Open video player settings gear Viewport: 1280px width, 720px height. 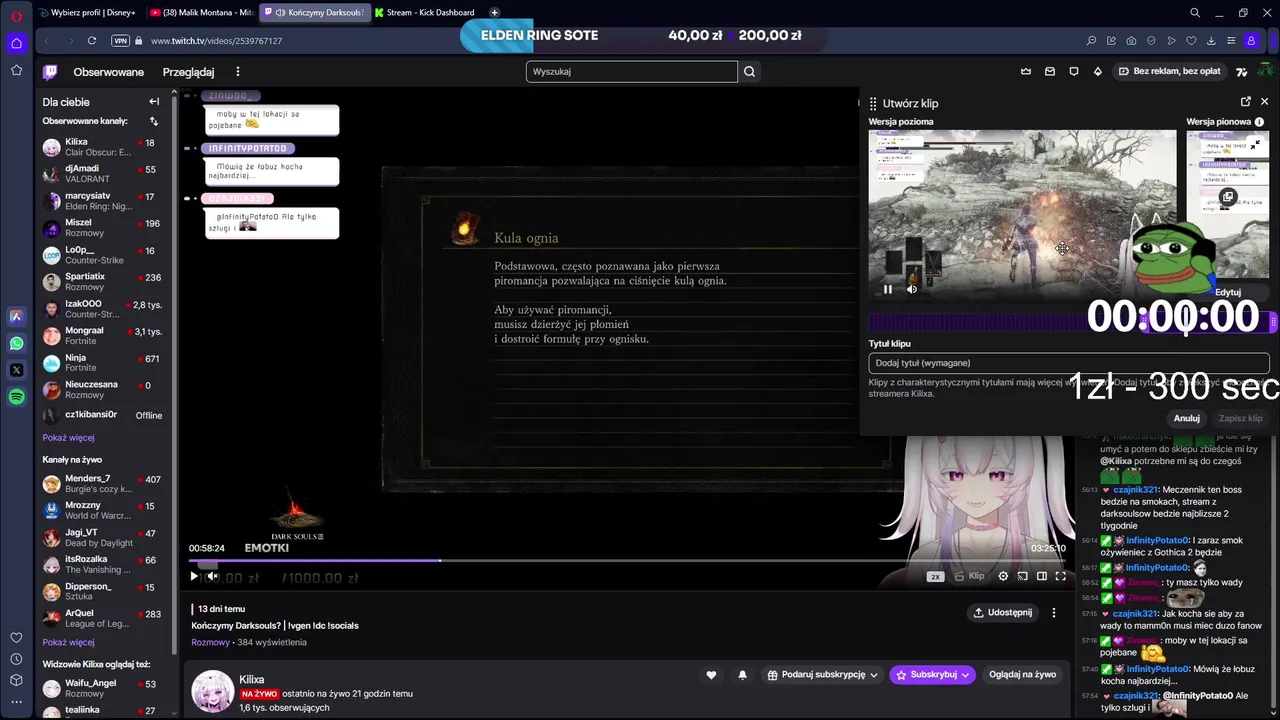click(1003, 576)
